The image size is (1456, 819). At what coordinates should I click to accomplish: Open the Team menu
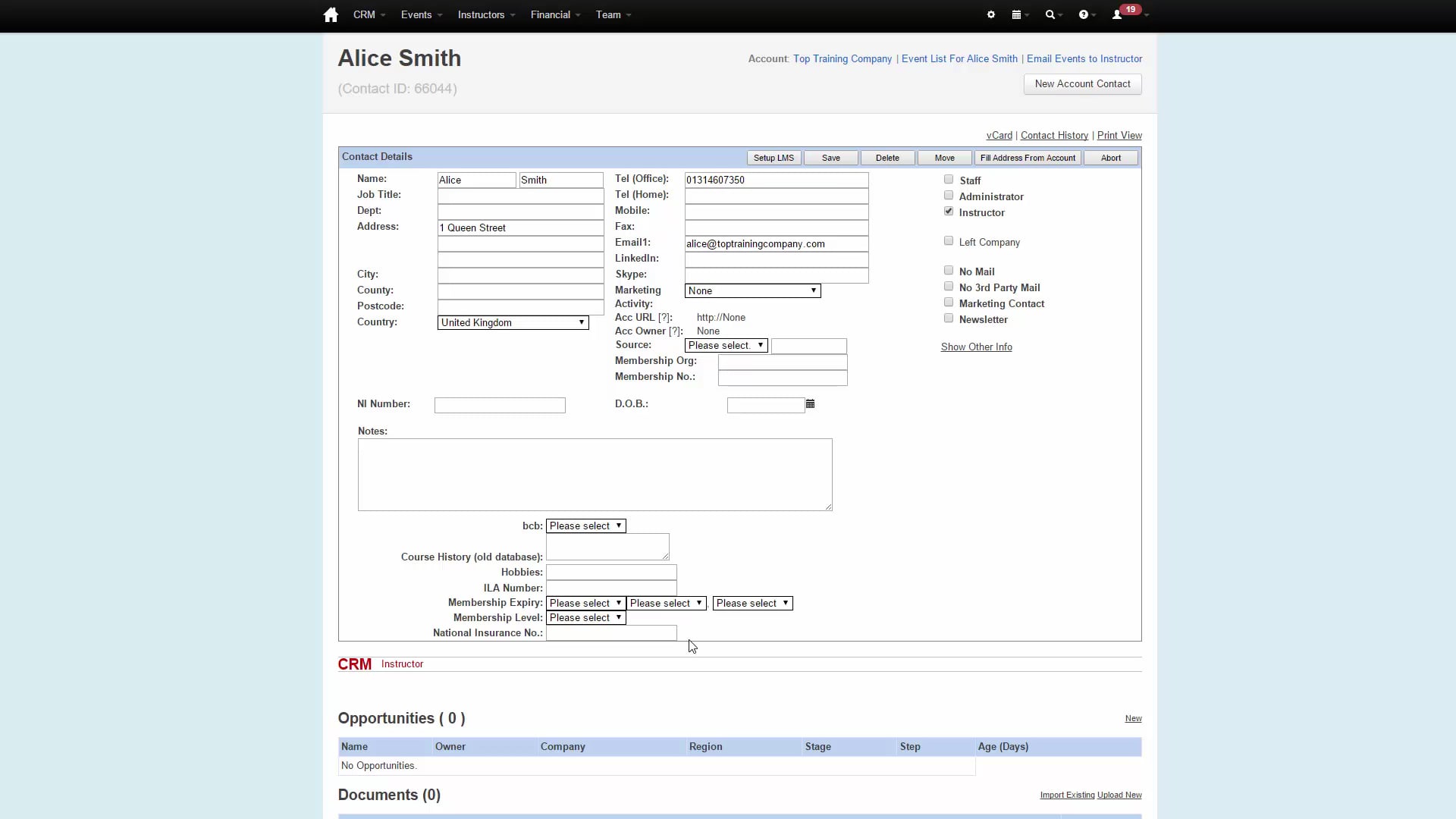(613, 15)
